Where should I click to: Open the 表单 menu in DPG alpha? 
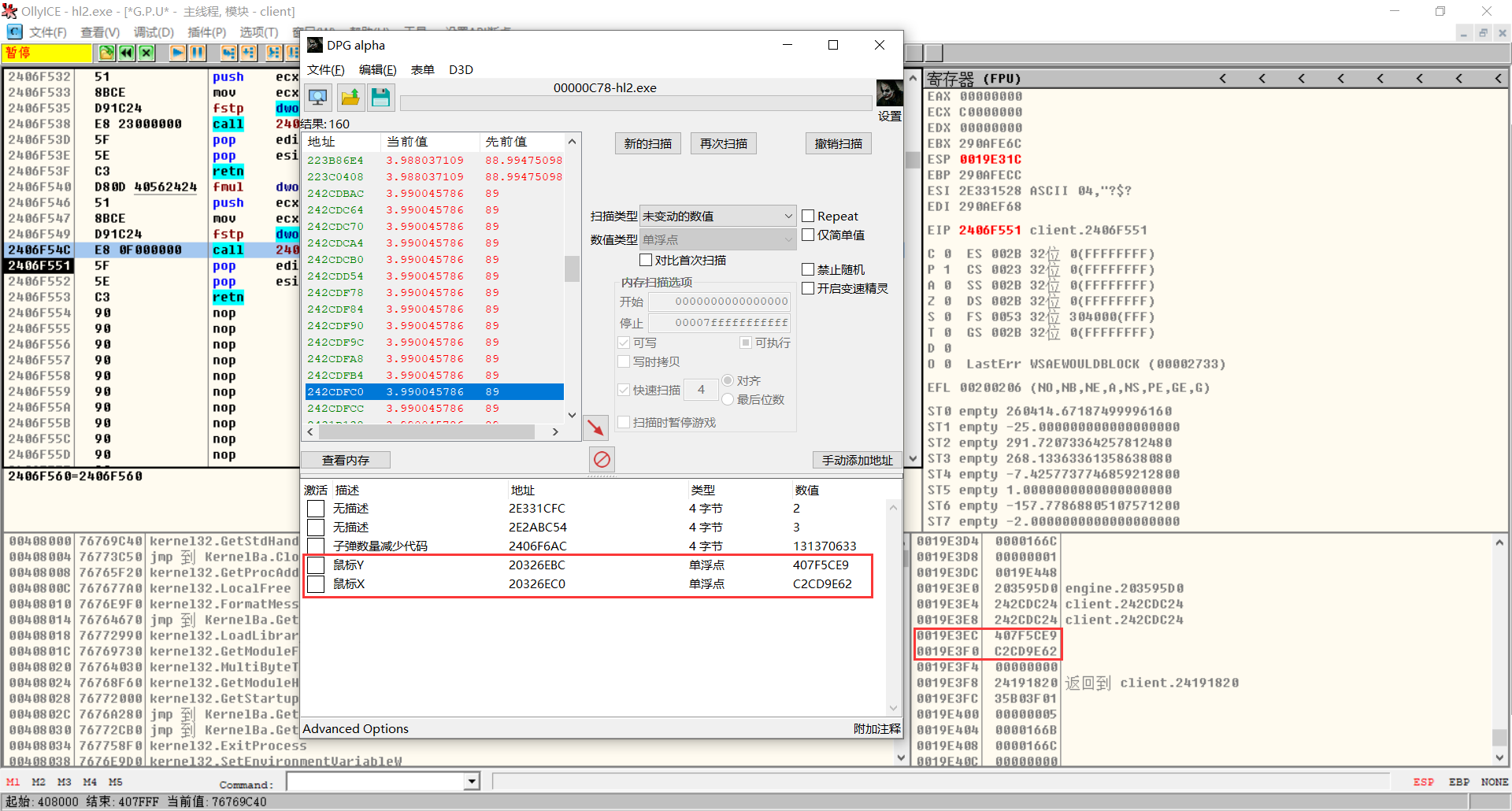tap(422, 69)
